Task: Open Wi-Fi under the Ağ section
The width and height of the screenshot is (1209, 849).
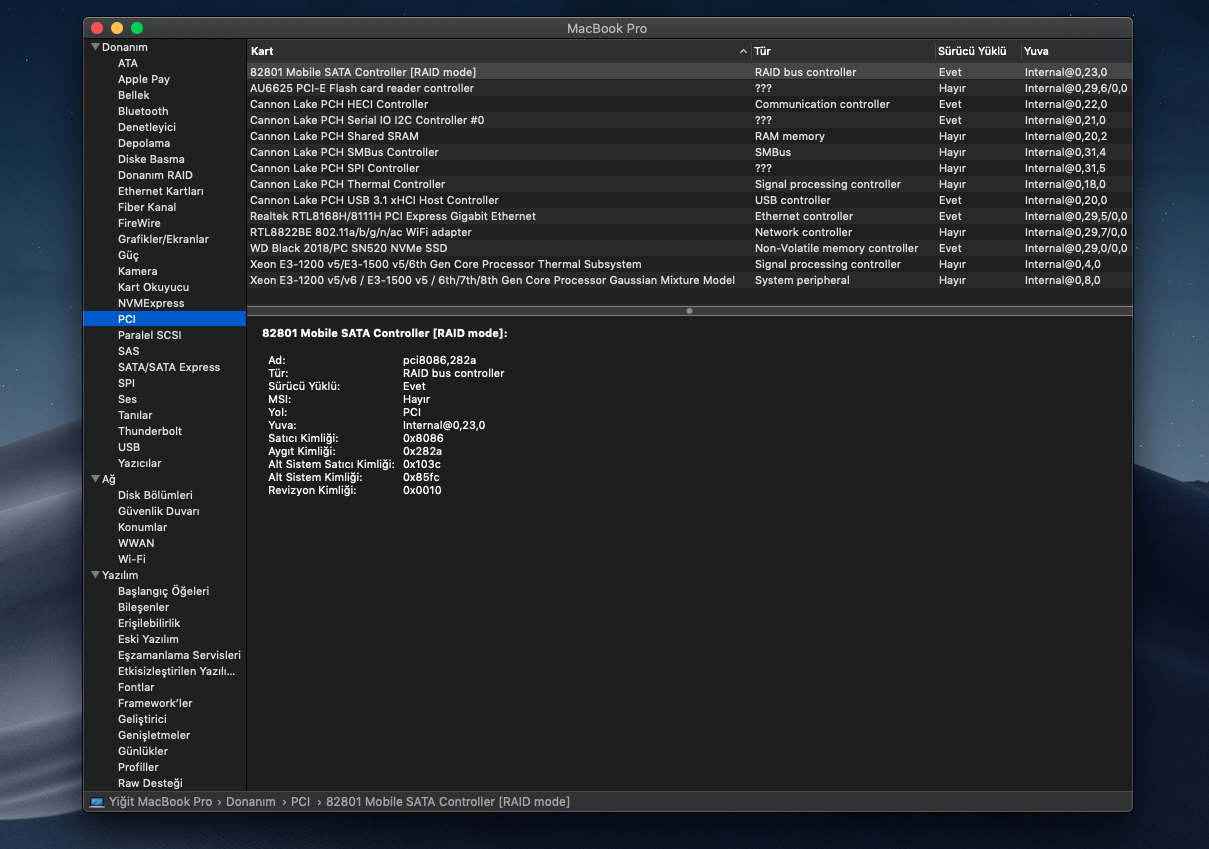Action: coord(132,559)
